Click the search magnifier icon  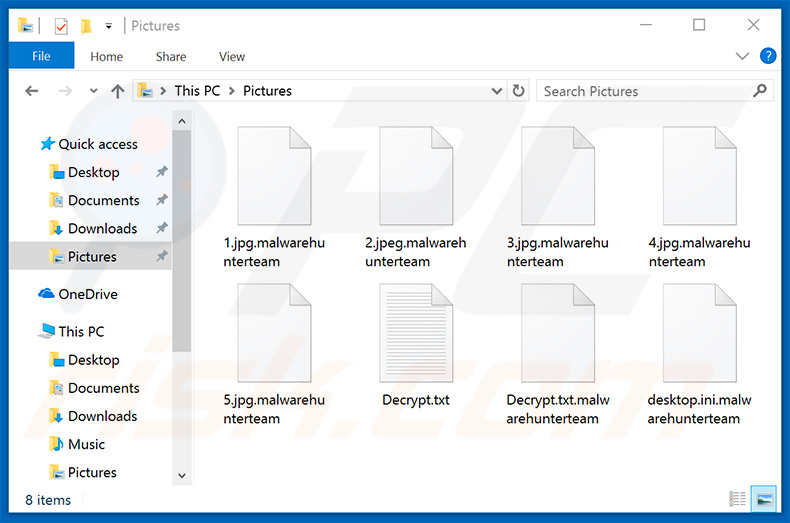pos(760,91)
